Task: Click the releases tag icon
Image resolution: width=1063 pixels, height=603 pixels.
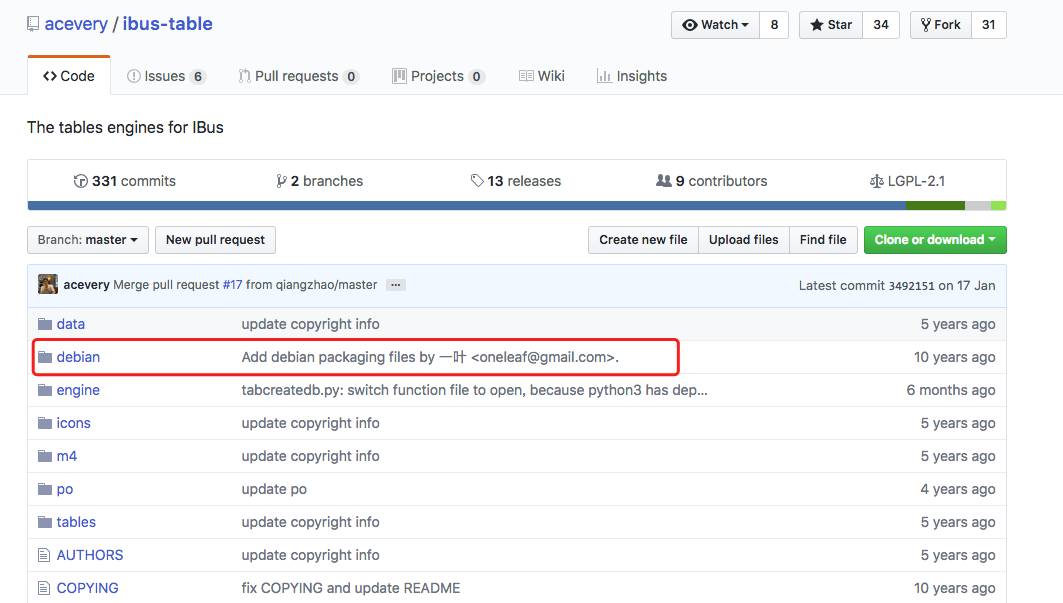Action: [x=477, y=181]
